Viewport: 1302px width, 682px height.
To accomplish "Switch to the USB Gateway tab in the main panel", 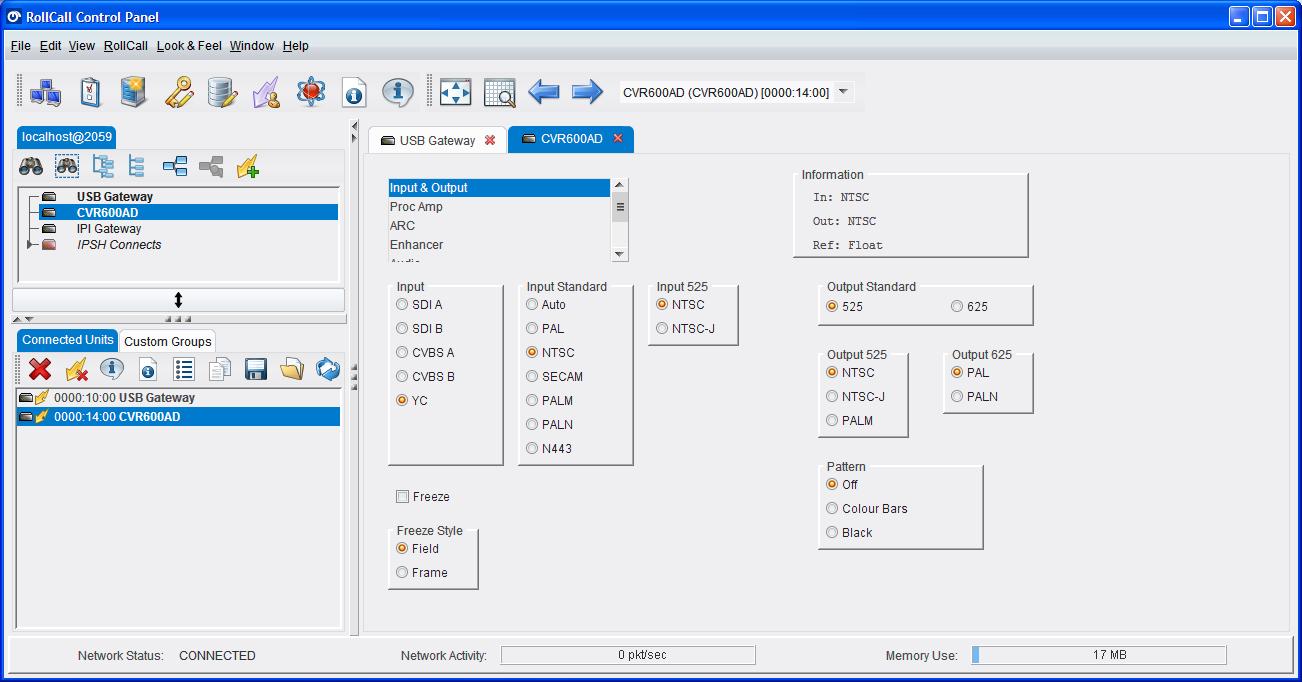I will coord(437,141).
